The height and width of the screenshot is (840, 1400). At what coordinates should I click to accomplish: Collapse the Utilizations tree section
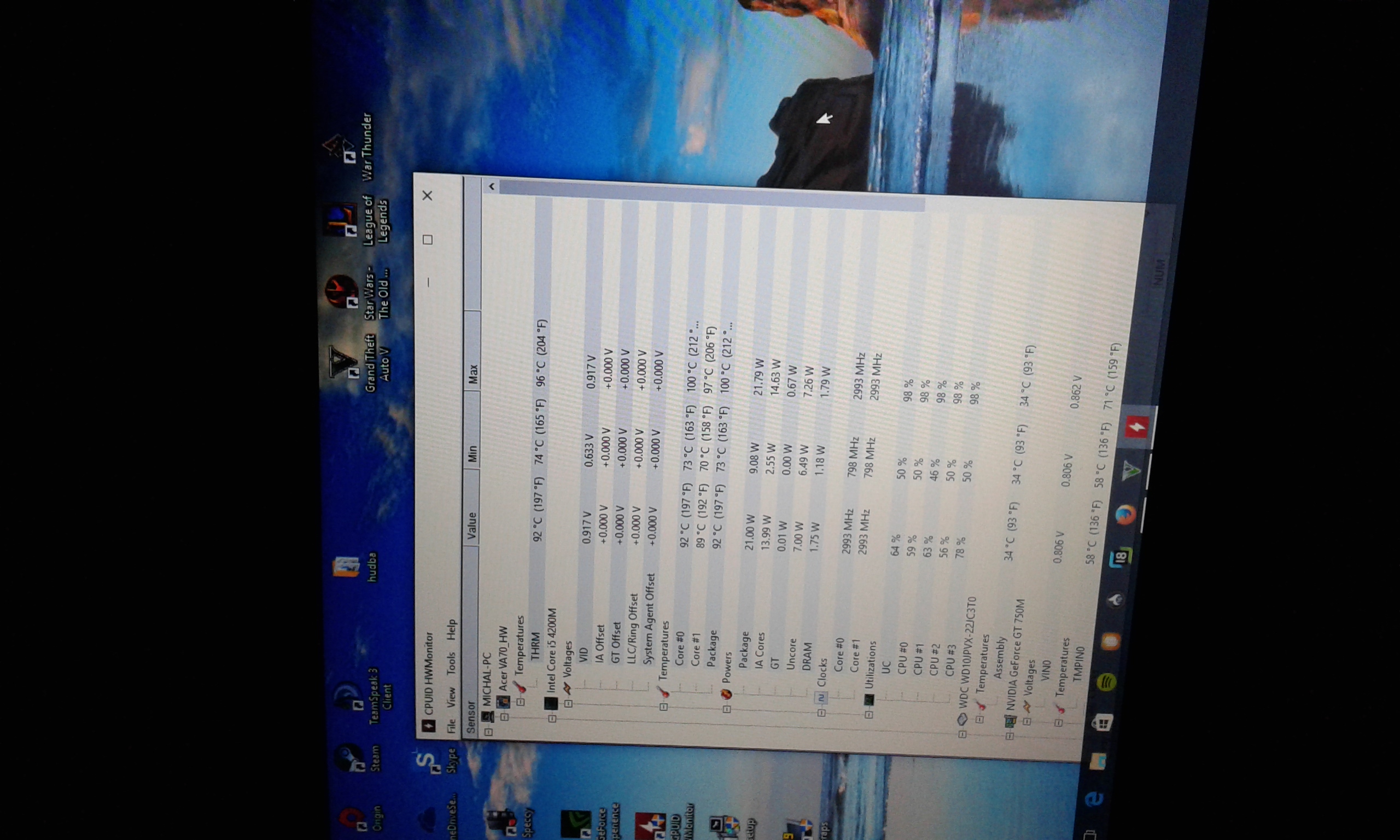click(869, 714)
